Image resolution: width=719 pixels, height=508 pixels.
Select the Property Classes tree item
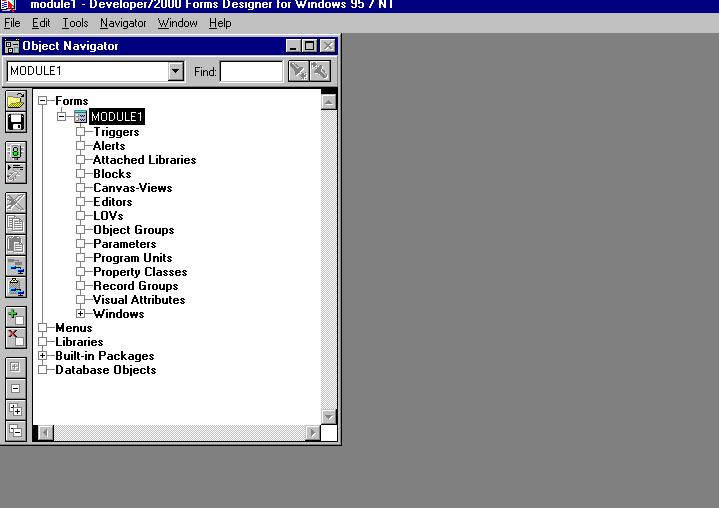coord(140,272)
